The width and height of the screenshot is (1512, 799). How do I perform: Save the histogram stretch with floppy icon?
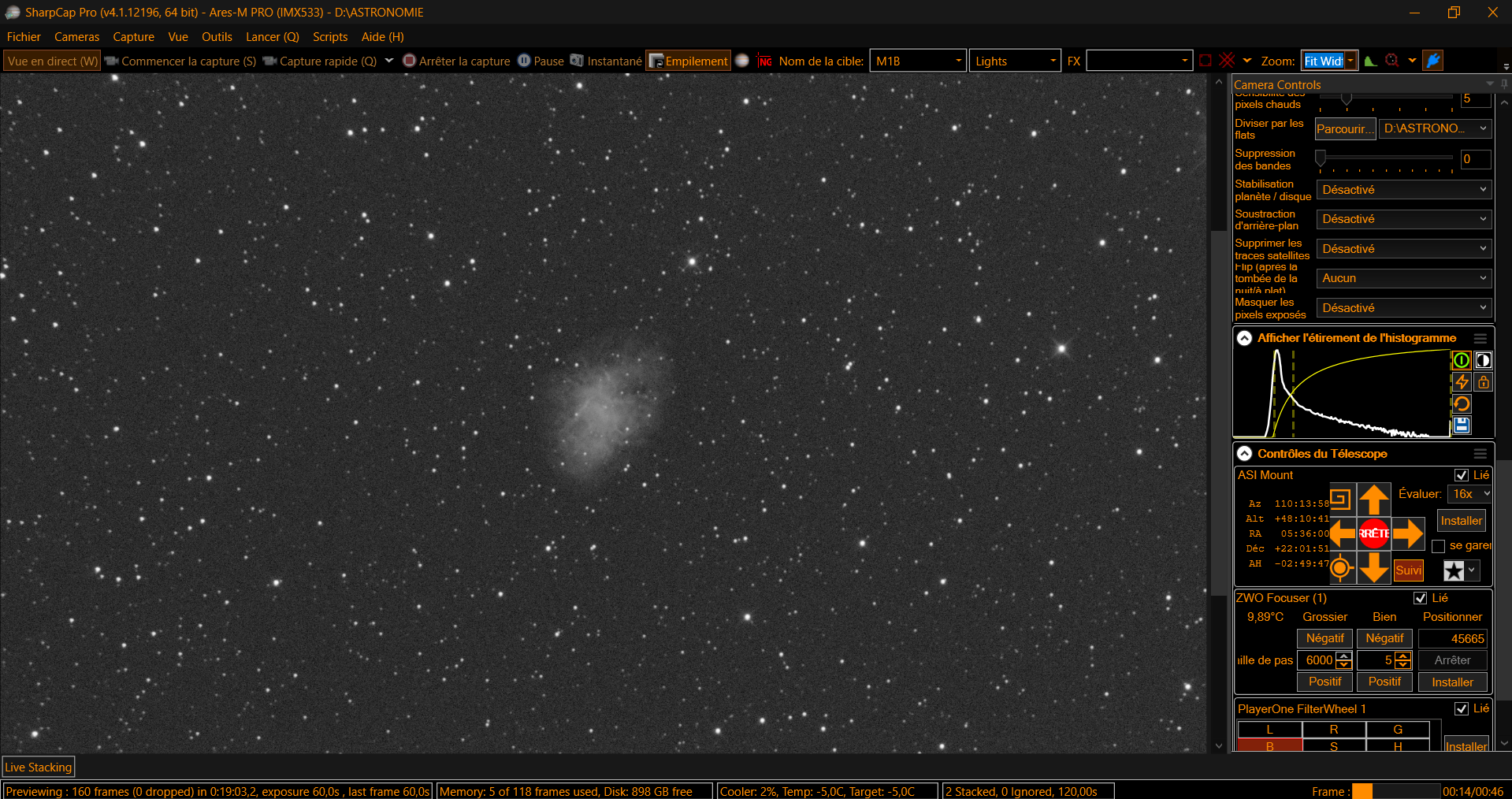[1462, 426]
